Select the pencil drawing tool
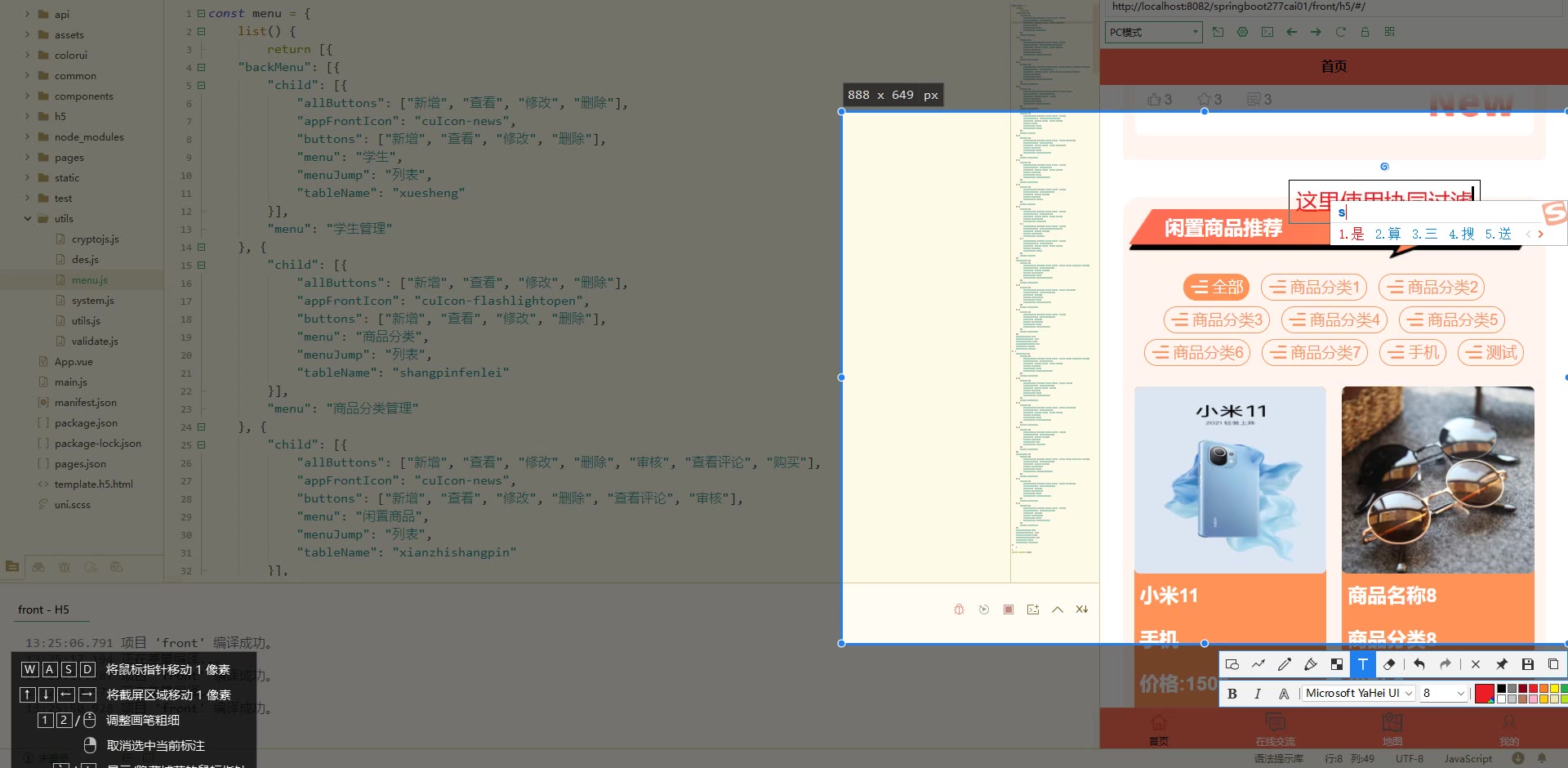 pyautogui.click(x=1285, y=664)
